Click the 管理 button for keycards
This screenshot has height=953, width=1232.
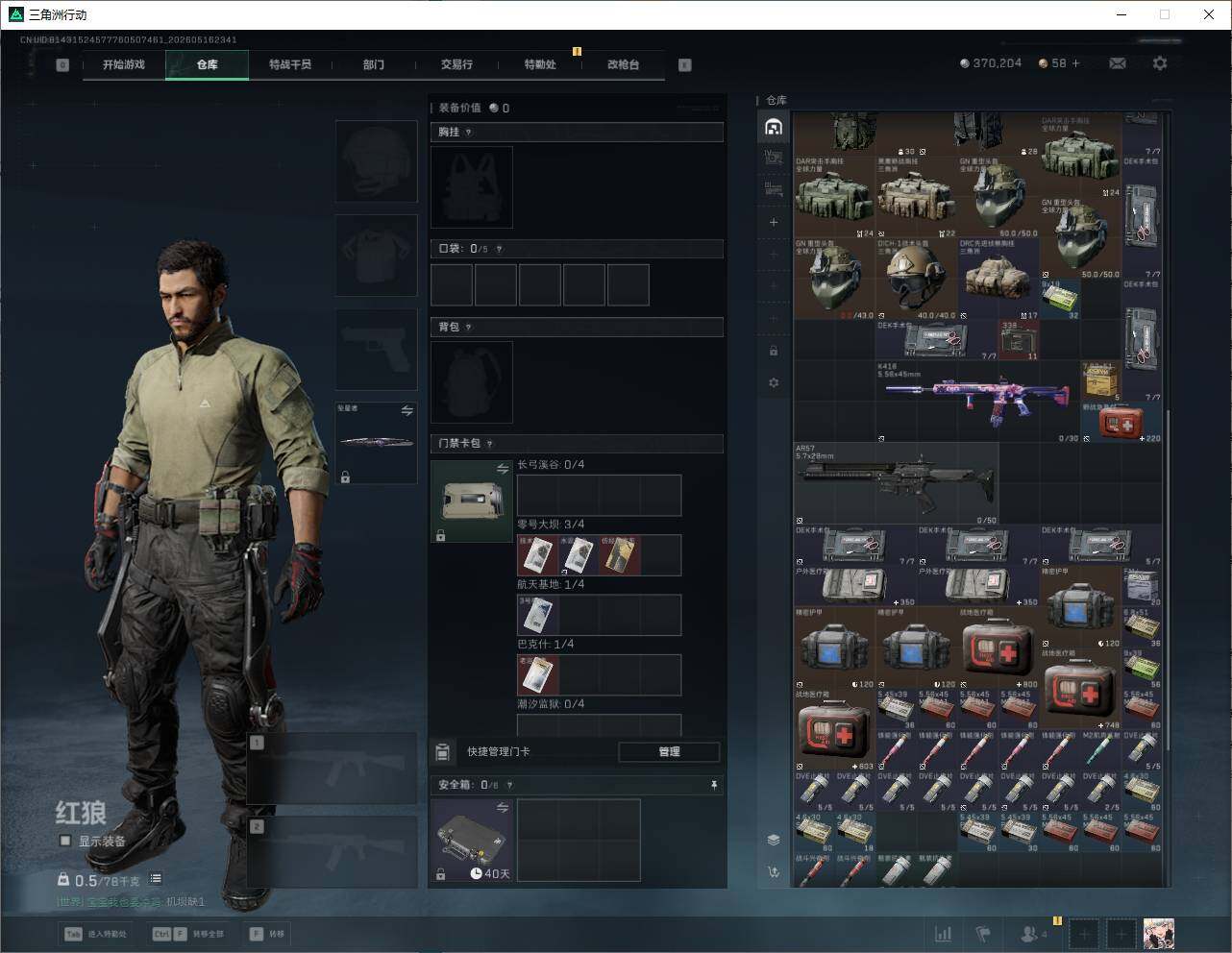669,751
